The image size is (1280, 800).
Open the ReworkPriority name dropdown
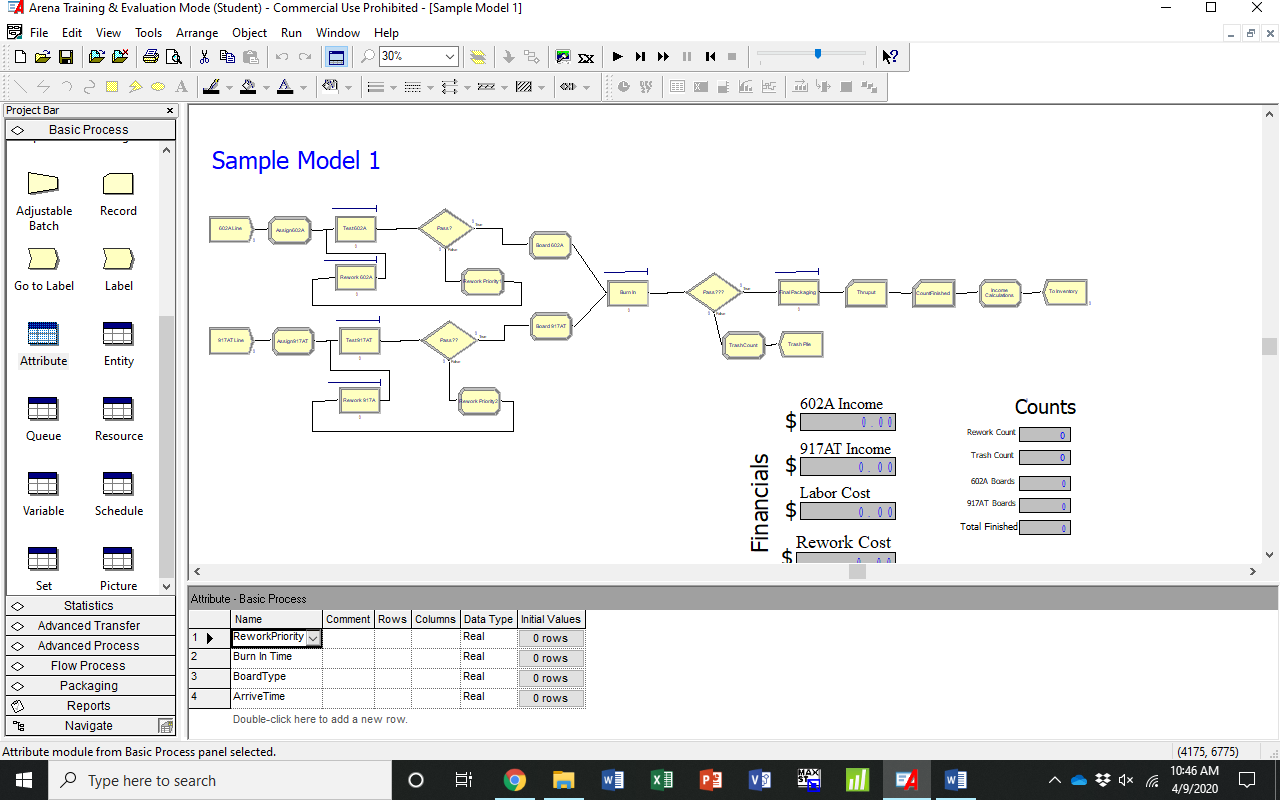pos(314,638)
